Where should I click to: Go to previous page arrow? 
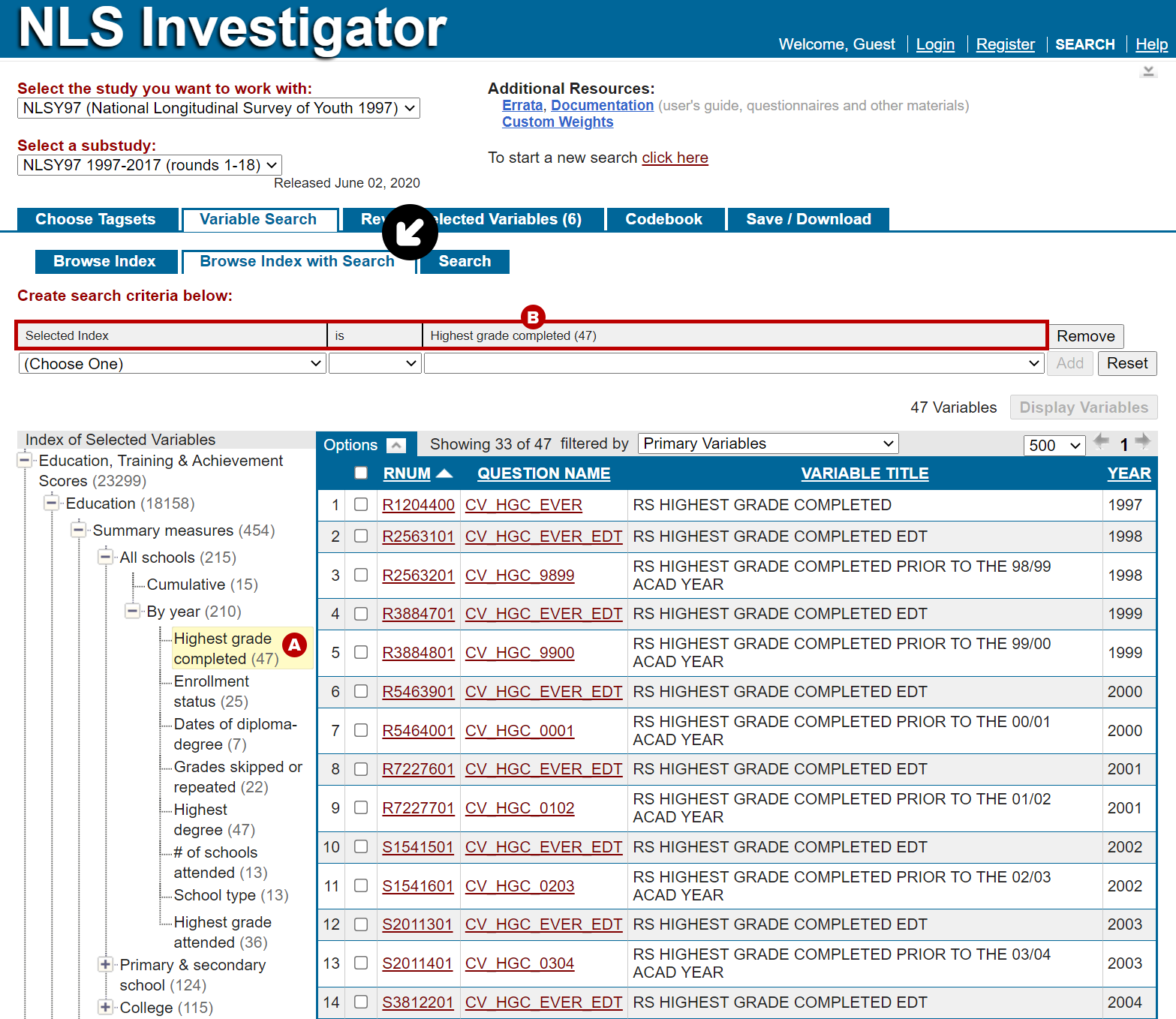1101,441
